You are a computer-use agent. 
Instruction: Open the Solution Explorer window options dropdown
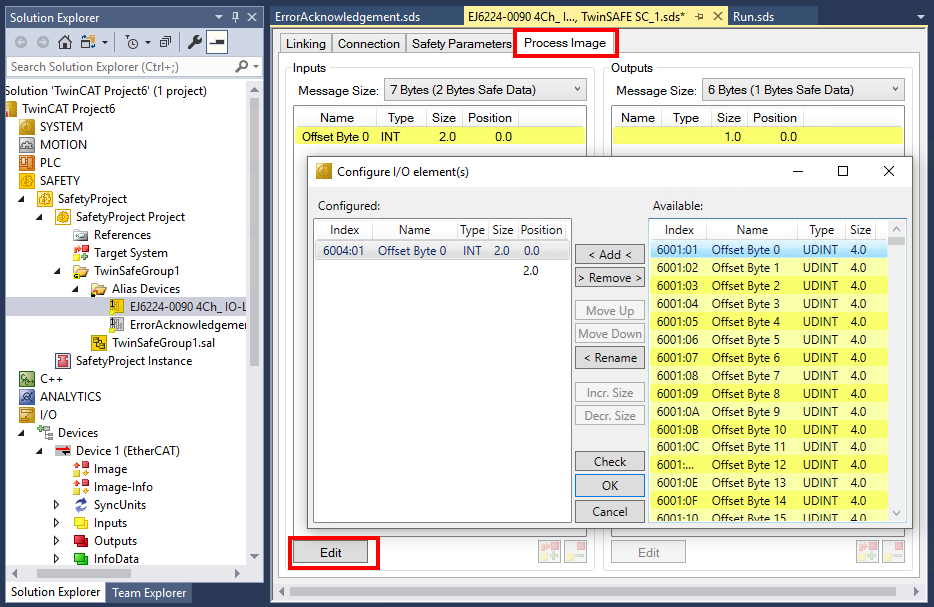click(x=219, y=17)
